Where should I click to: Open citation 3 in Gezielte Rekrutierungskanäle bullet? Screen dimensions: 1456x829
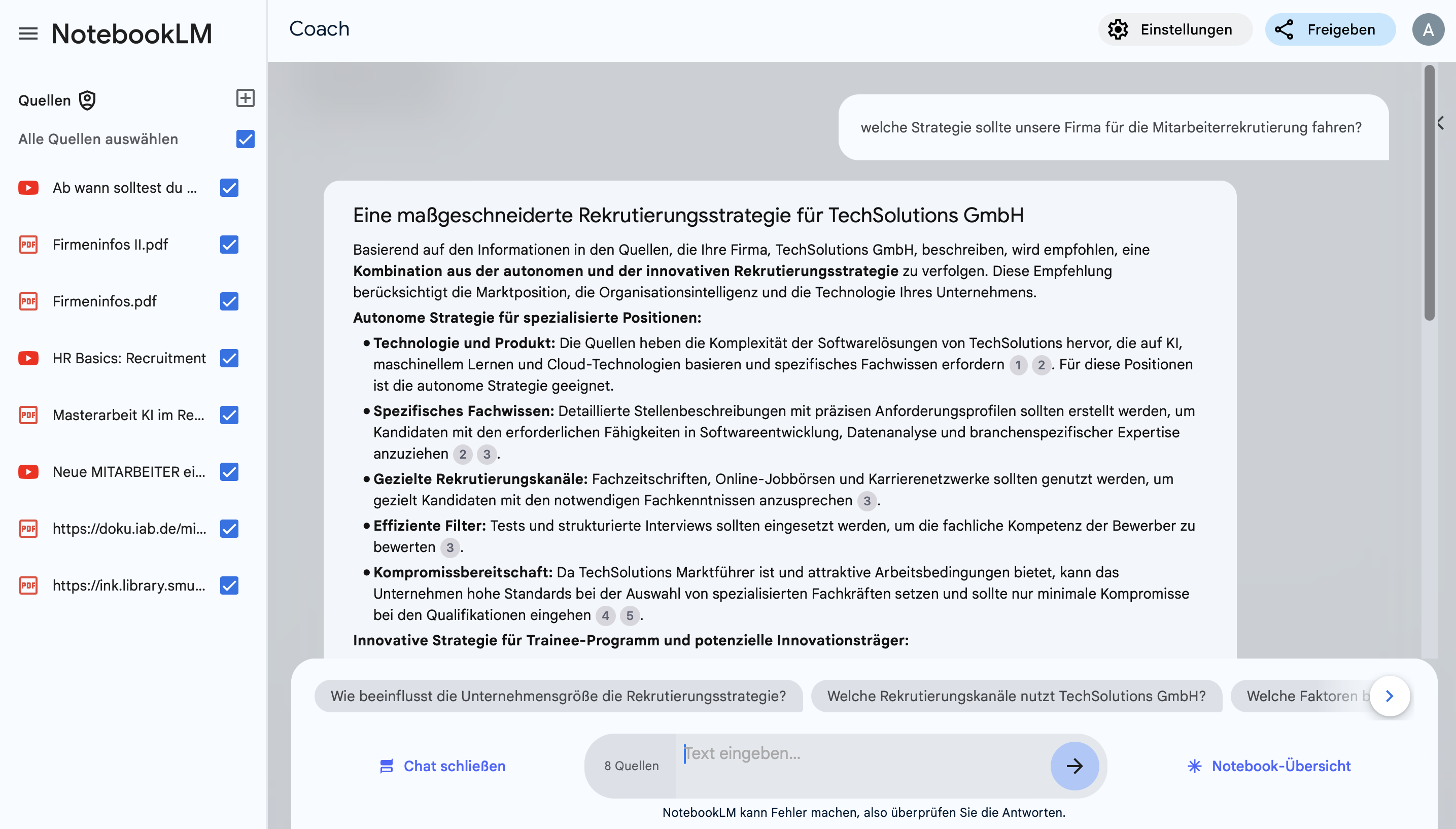pos(867,501)
